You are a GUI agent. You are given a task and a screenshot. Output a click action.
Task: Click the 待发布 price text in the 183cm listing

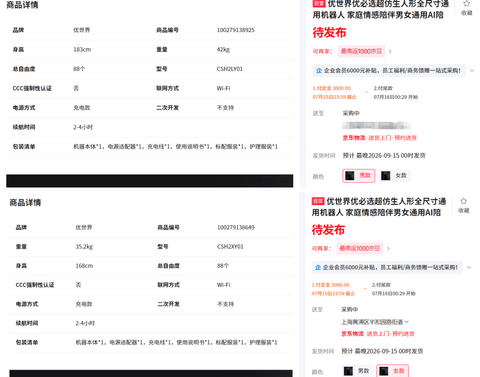coord(329,33)
